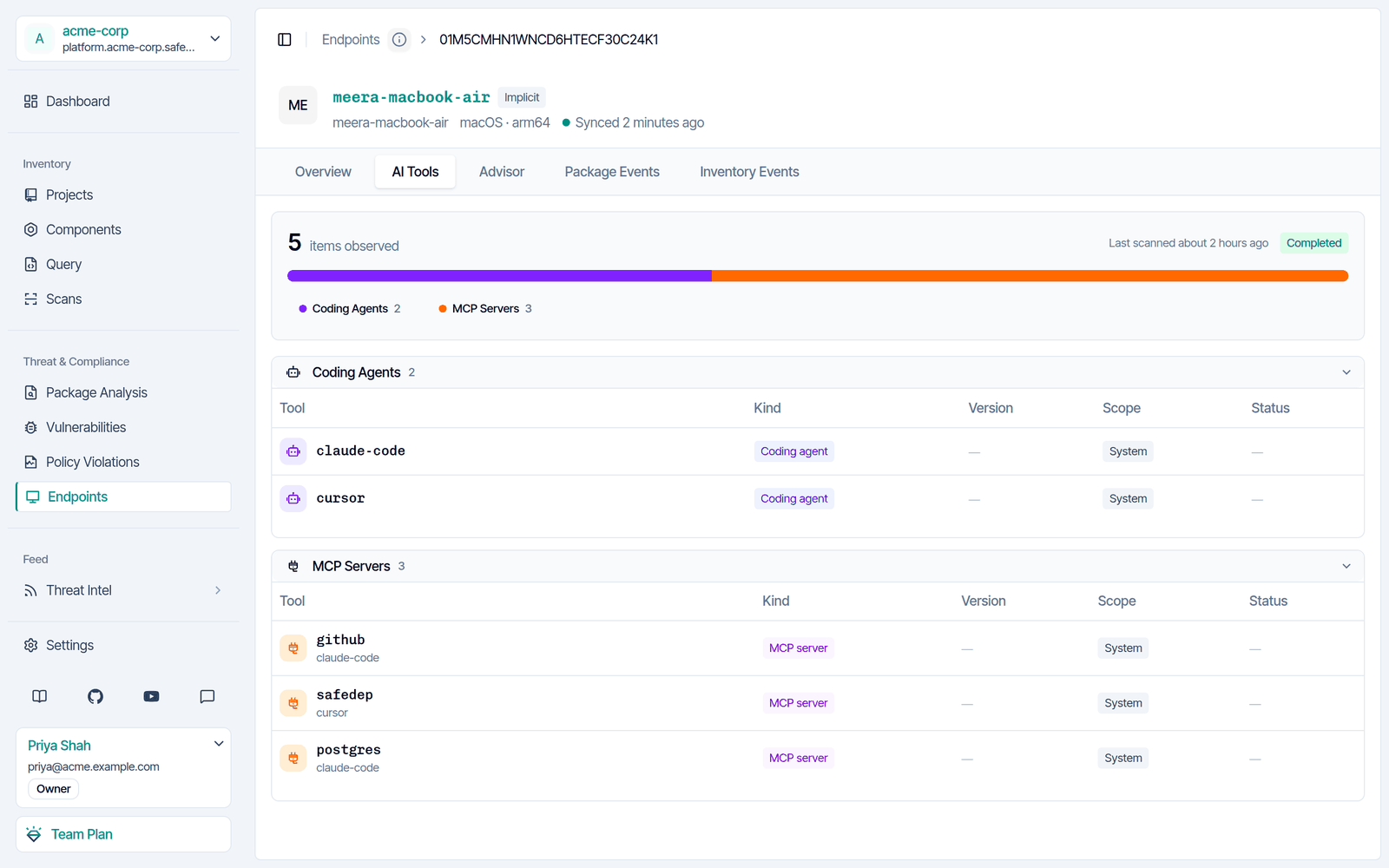Open the Package Events tab
Screen dimensions: 1389x868
coord(612,172)
